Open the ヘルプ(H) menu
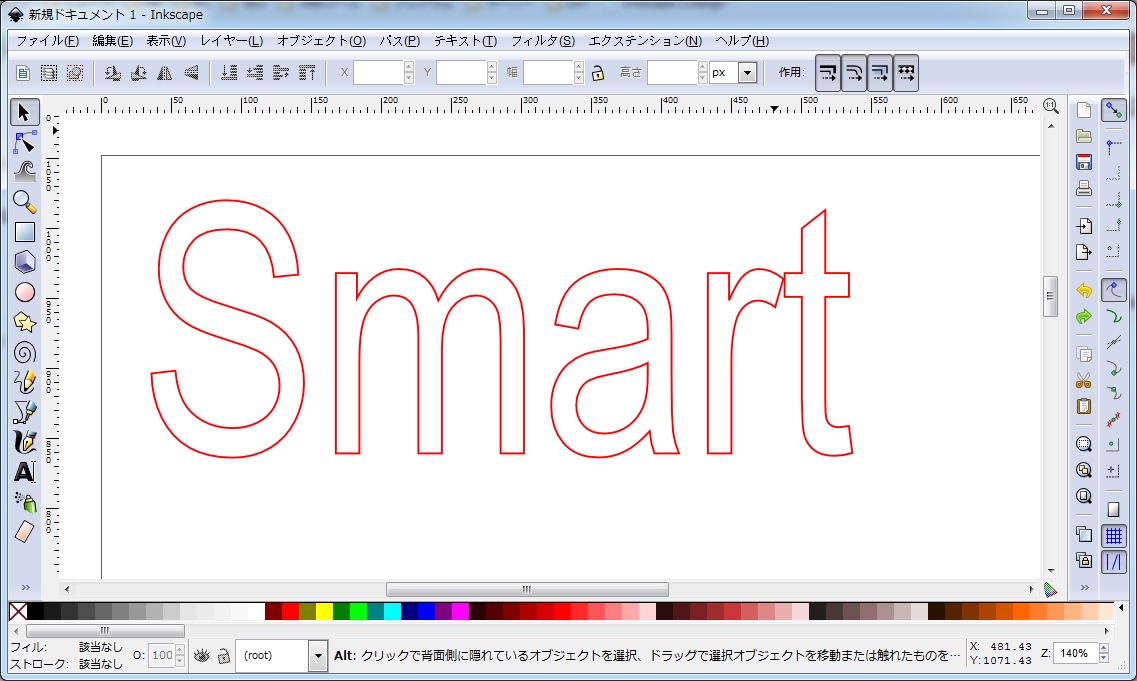The height and width of the screenshot is (681, 1137). click(742, 41)
